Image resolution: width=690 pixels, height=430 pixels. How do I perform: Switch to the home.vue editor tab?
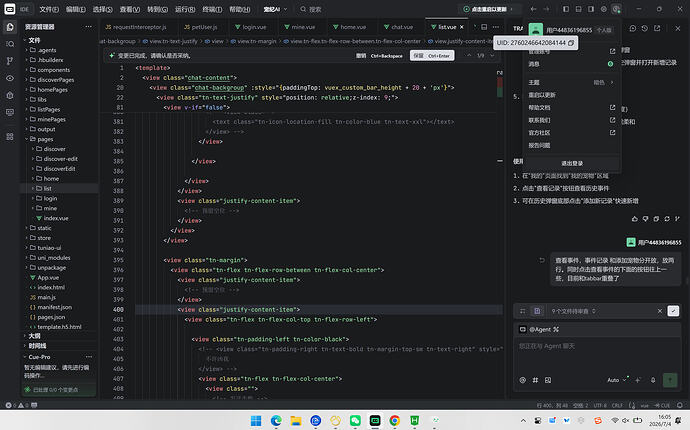350,27
